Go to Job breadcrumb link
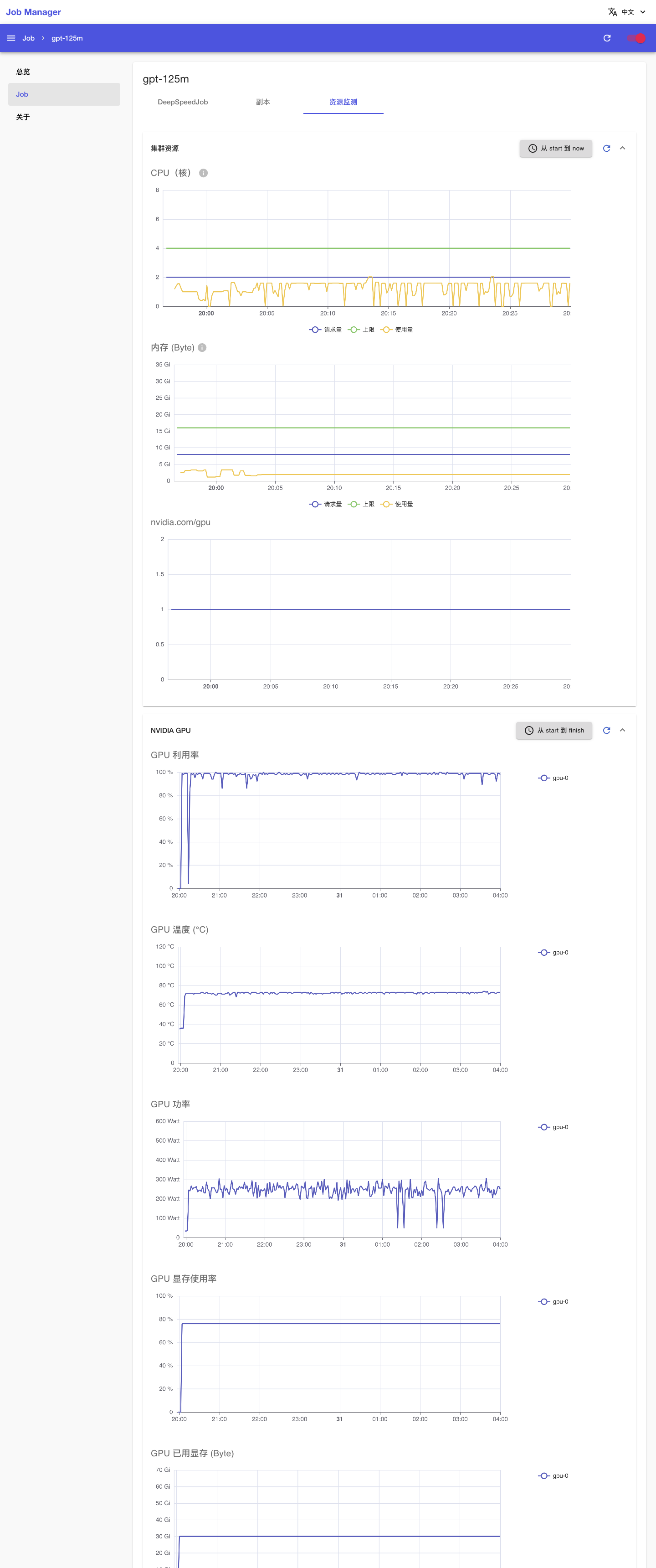The image size is (656, 1568). tap(29, 38)
